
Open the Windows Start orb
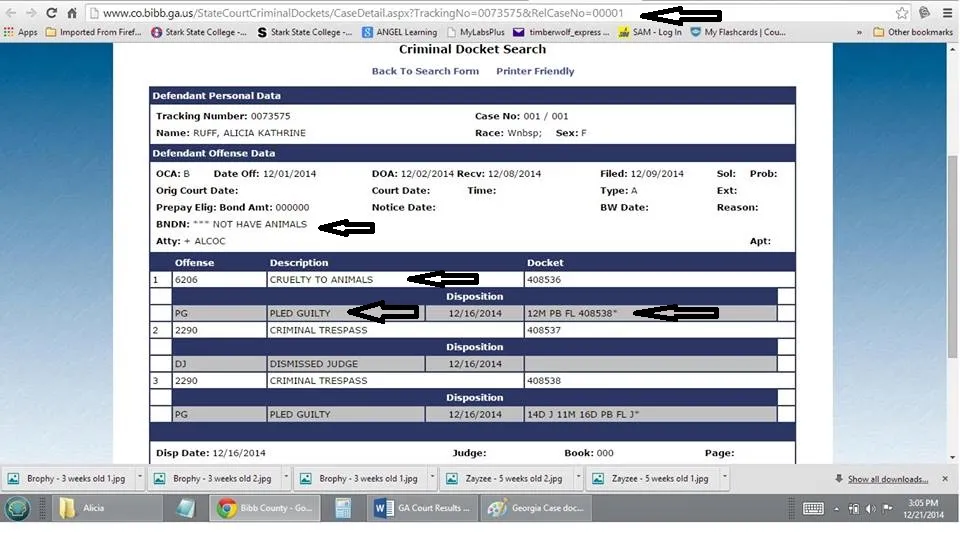pyautogui.click(x=17, y=508)
